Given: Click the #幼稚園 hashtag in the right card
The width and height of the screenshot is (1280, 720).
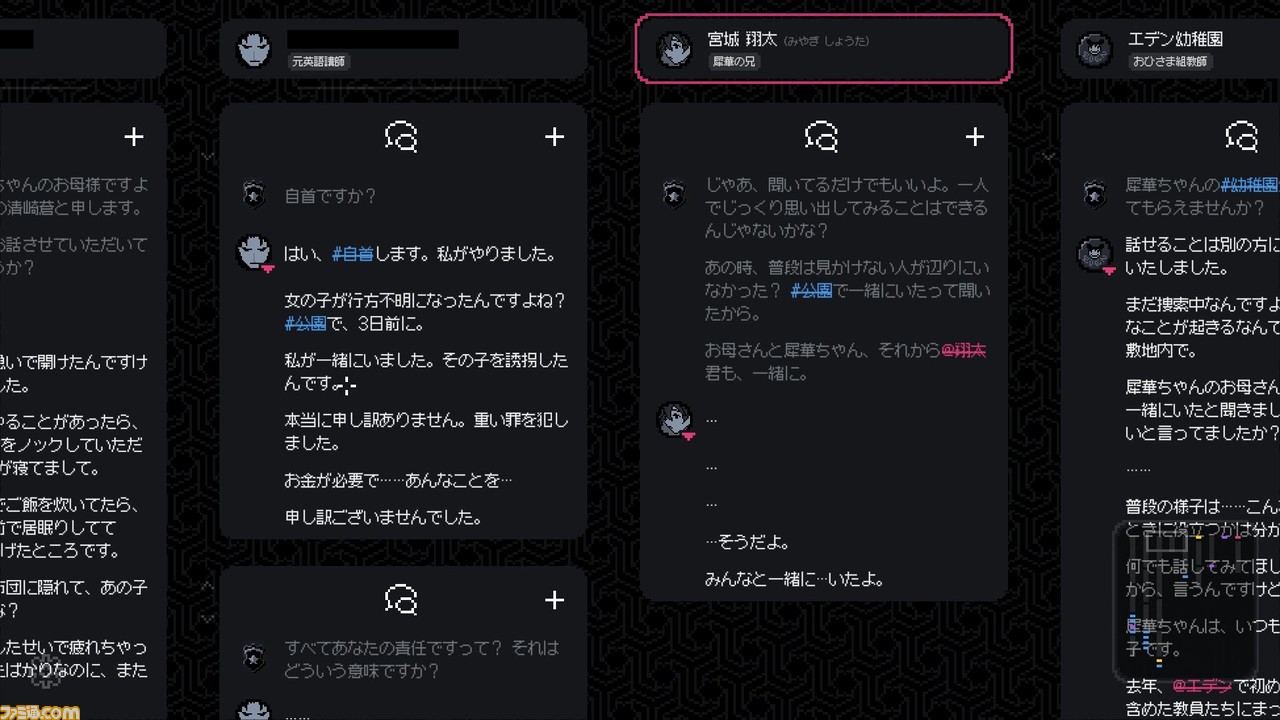Looking at the screenshot, I should tap(1249, 185).
